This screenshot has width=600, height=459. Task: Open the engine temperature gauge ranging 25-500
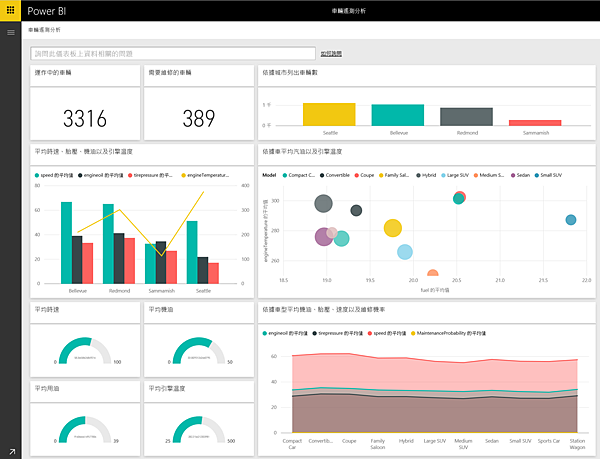(199, 430)
